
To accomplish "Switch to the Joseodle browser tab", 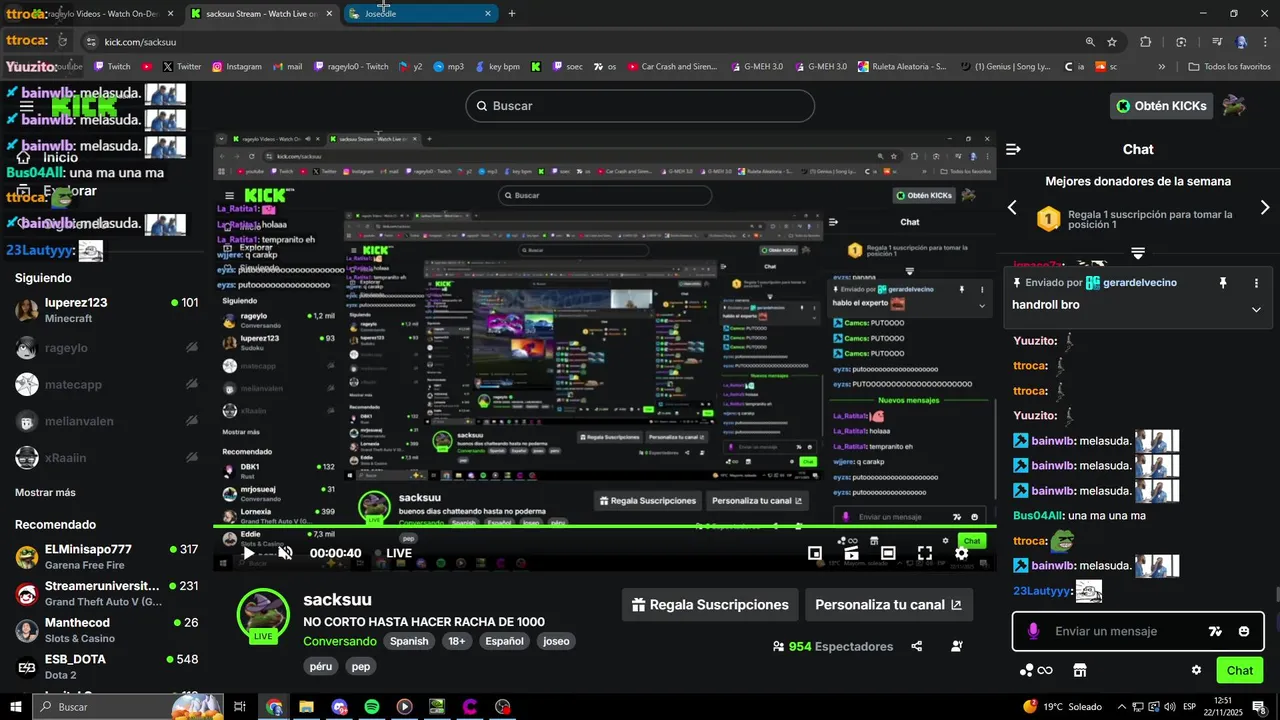I will click(420, 14).
